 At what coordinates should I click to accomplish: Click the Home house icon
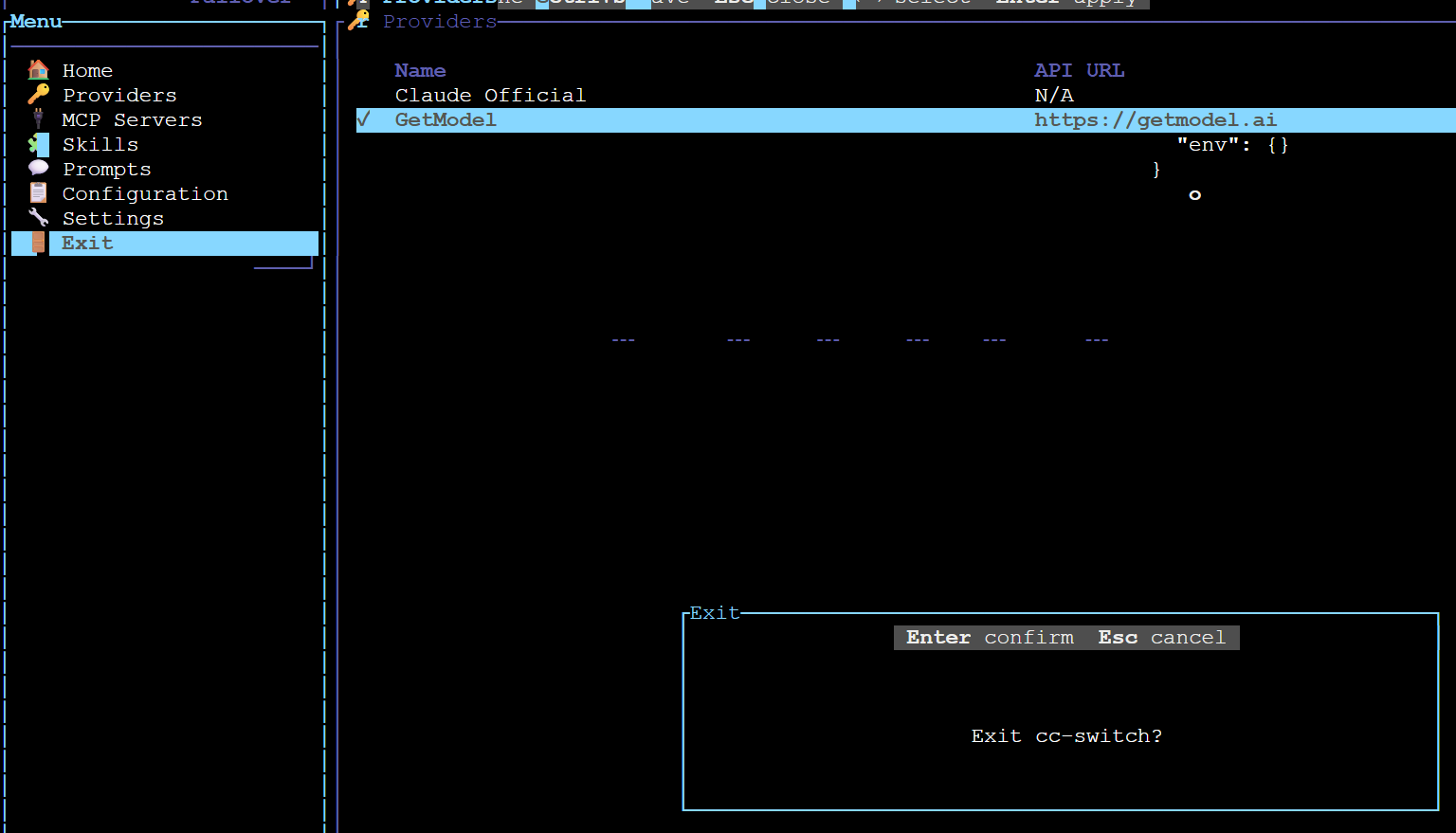click(38, 69)
